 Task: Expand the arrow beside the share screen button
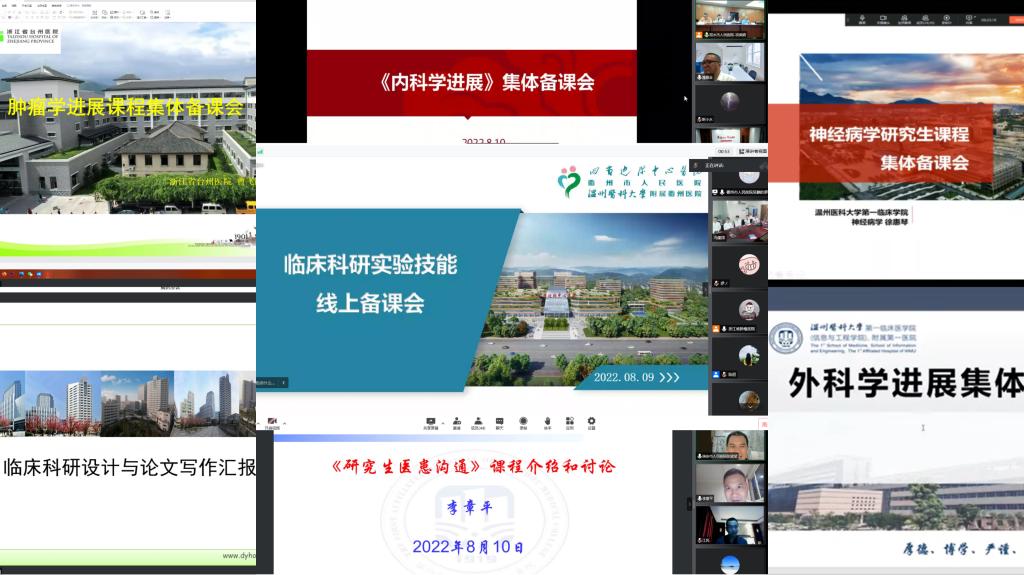click(441, 420)
